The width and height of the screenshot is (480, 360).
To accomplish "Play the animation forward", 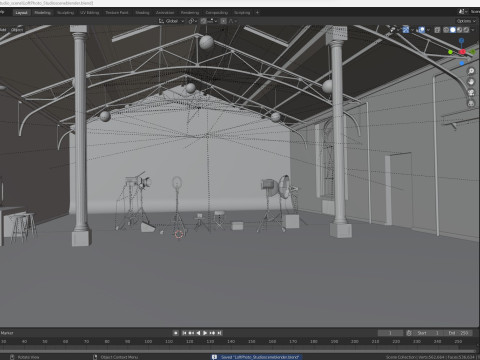I will (205, 333).
